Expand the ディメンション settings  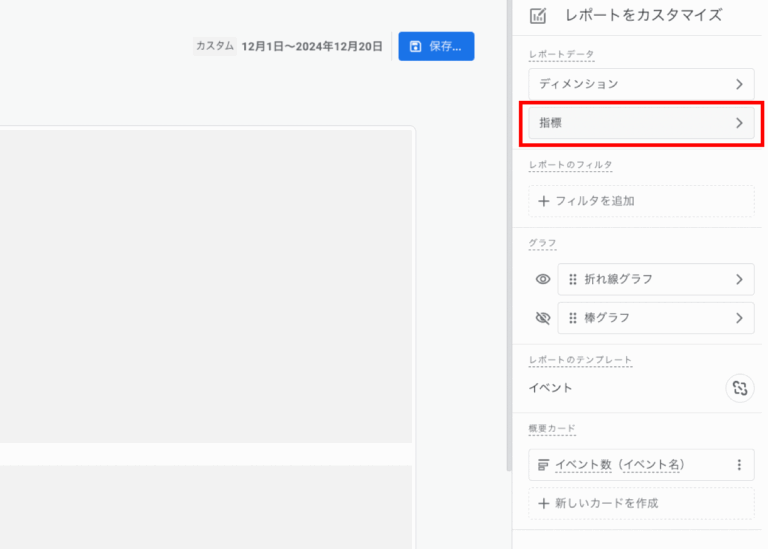[641, 84]
